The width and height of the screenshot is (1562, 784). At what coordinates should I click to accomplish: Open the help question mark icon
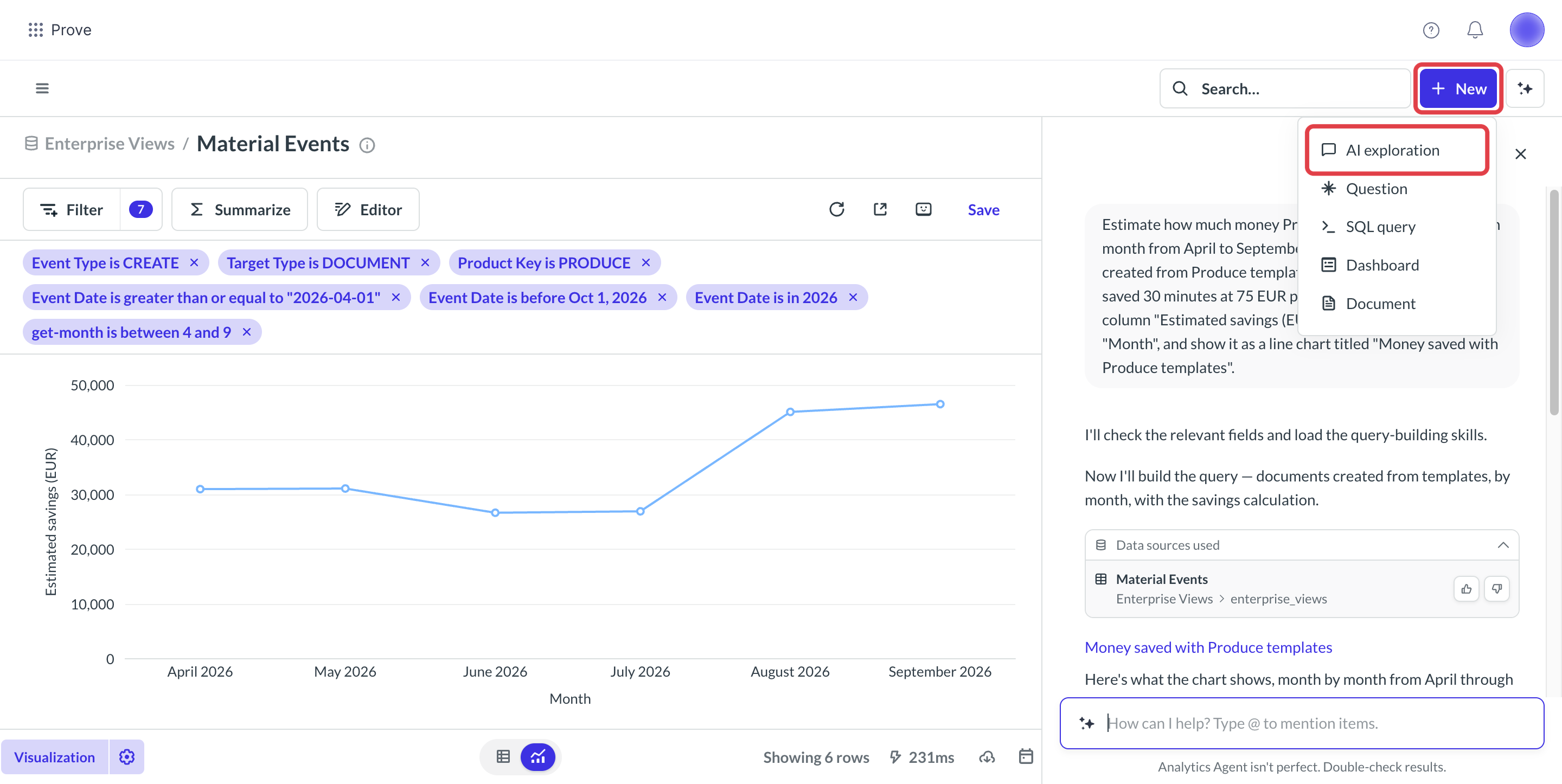pyautogui.click(x=1431, y=30)
